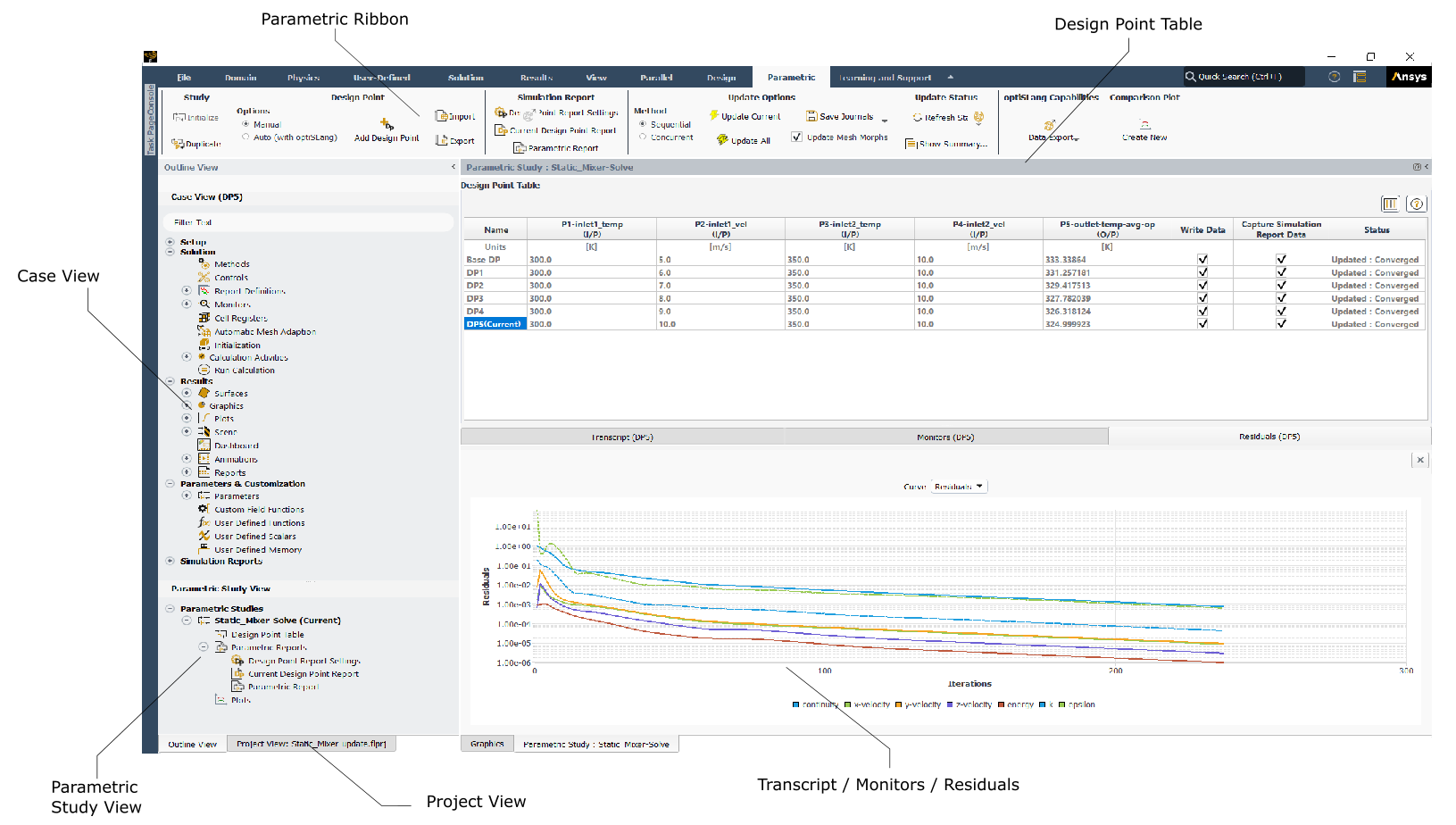1456x825 pixels.
Task: Toggle the Update Mesh Morphs checkbox
Action: point(796,137)
